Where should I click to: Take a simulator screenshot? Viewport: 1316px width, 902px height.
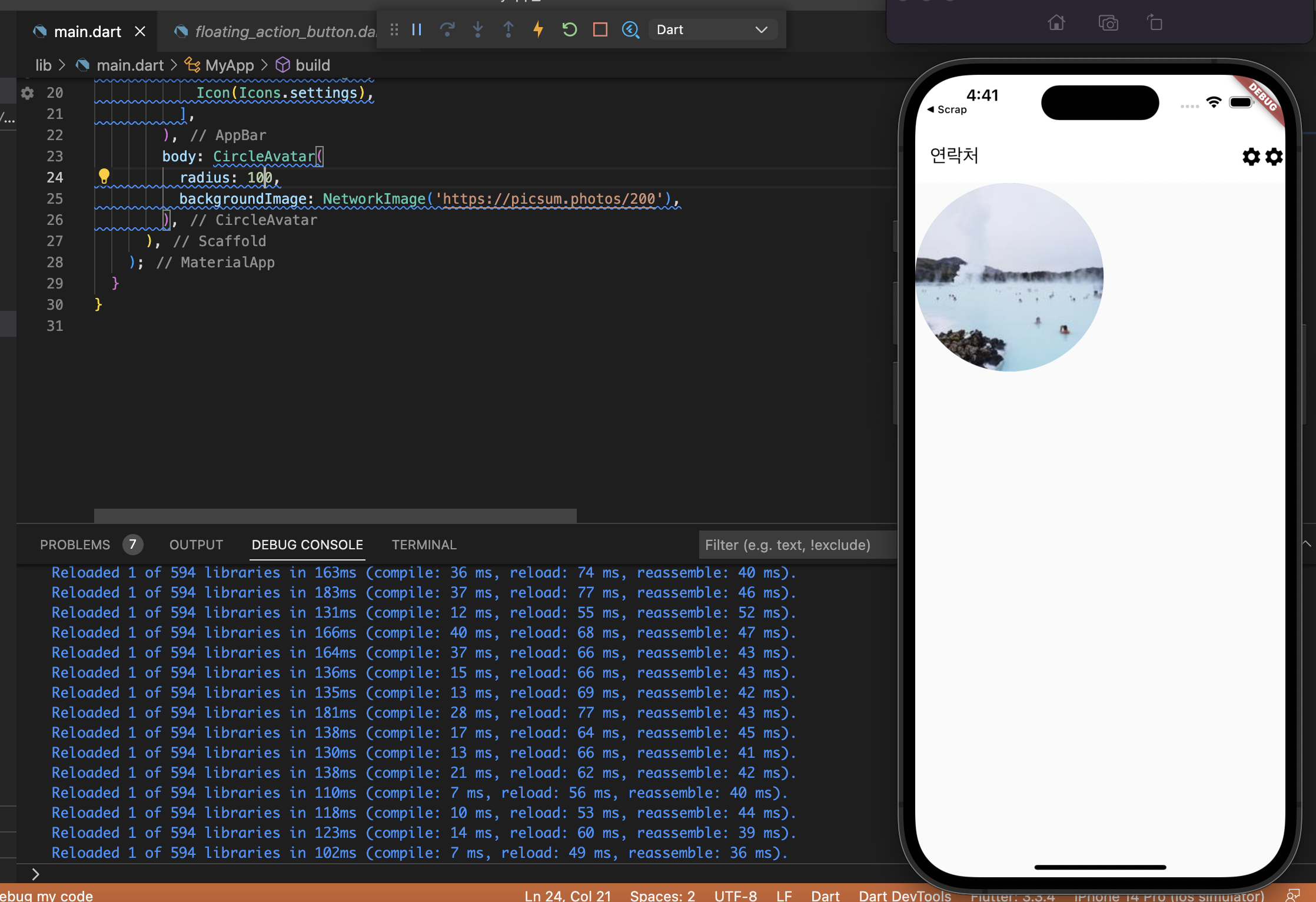tap(1108, 24)
